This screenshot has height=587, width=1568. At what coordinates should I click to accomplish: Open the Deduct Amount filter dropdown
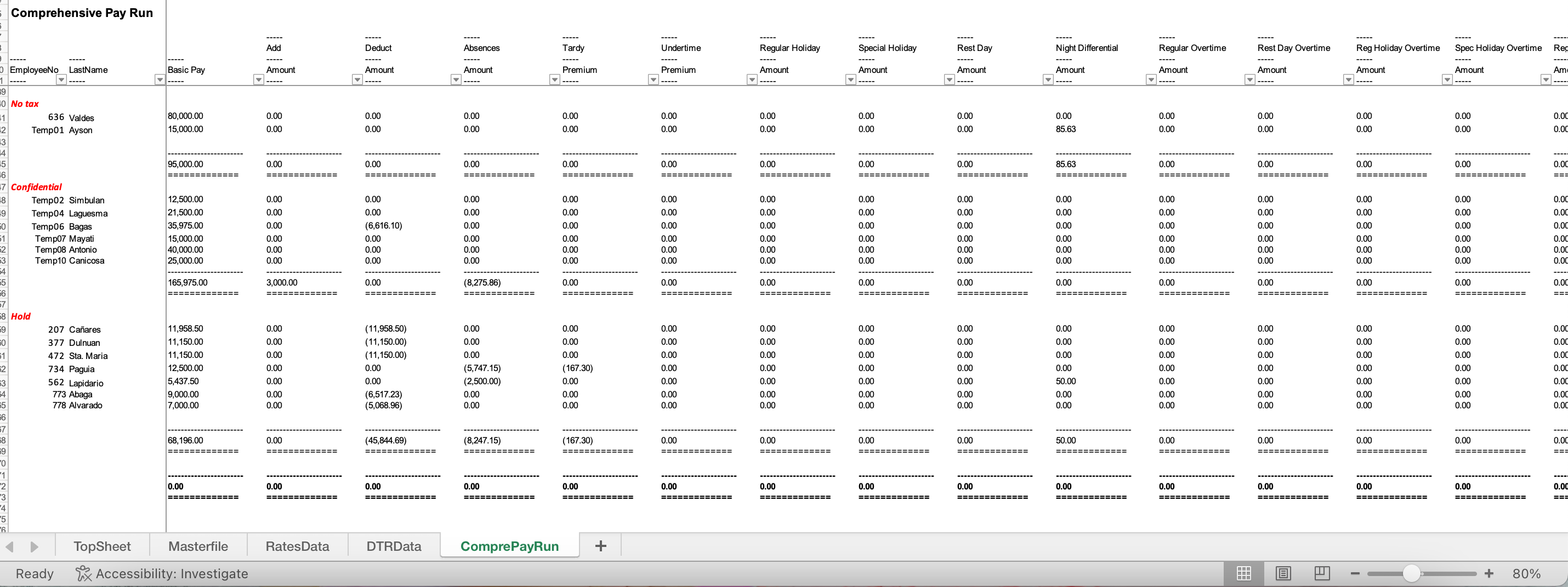tap(455, 79)
